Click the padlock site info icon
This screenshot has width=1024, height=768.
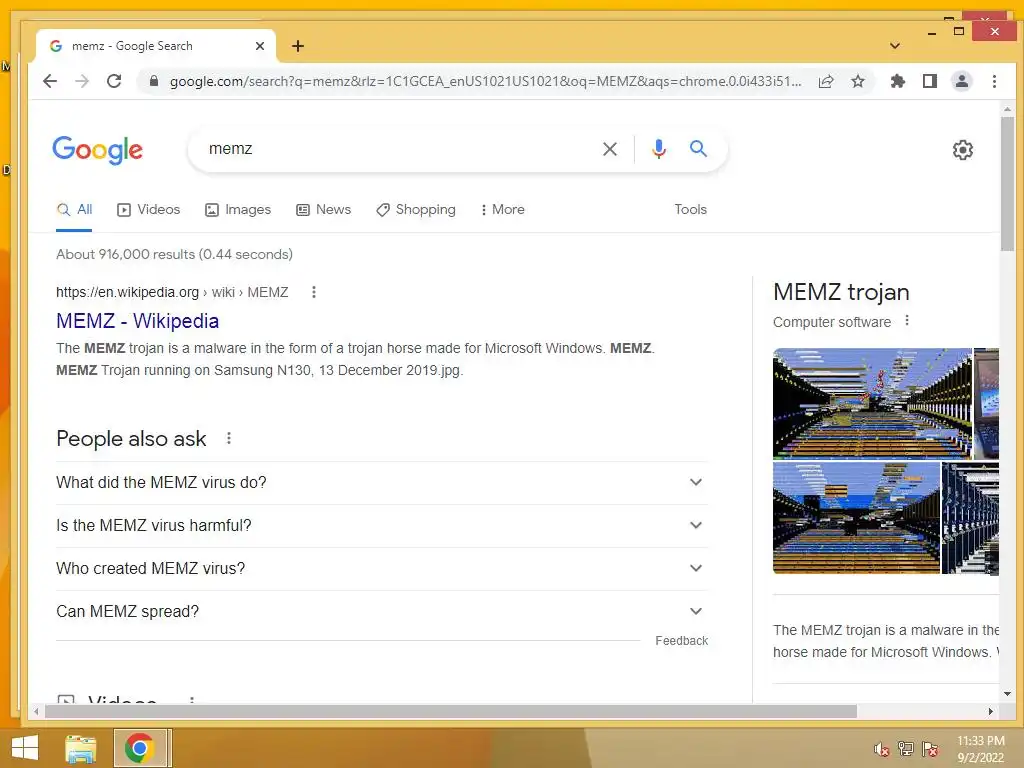(154, 81)
